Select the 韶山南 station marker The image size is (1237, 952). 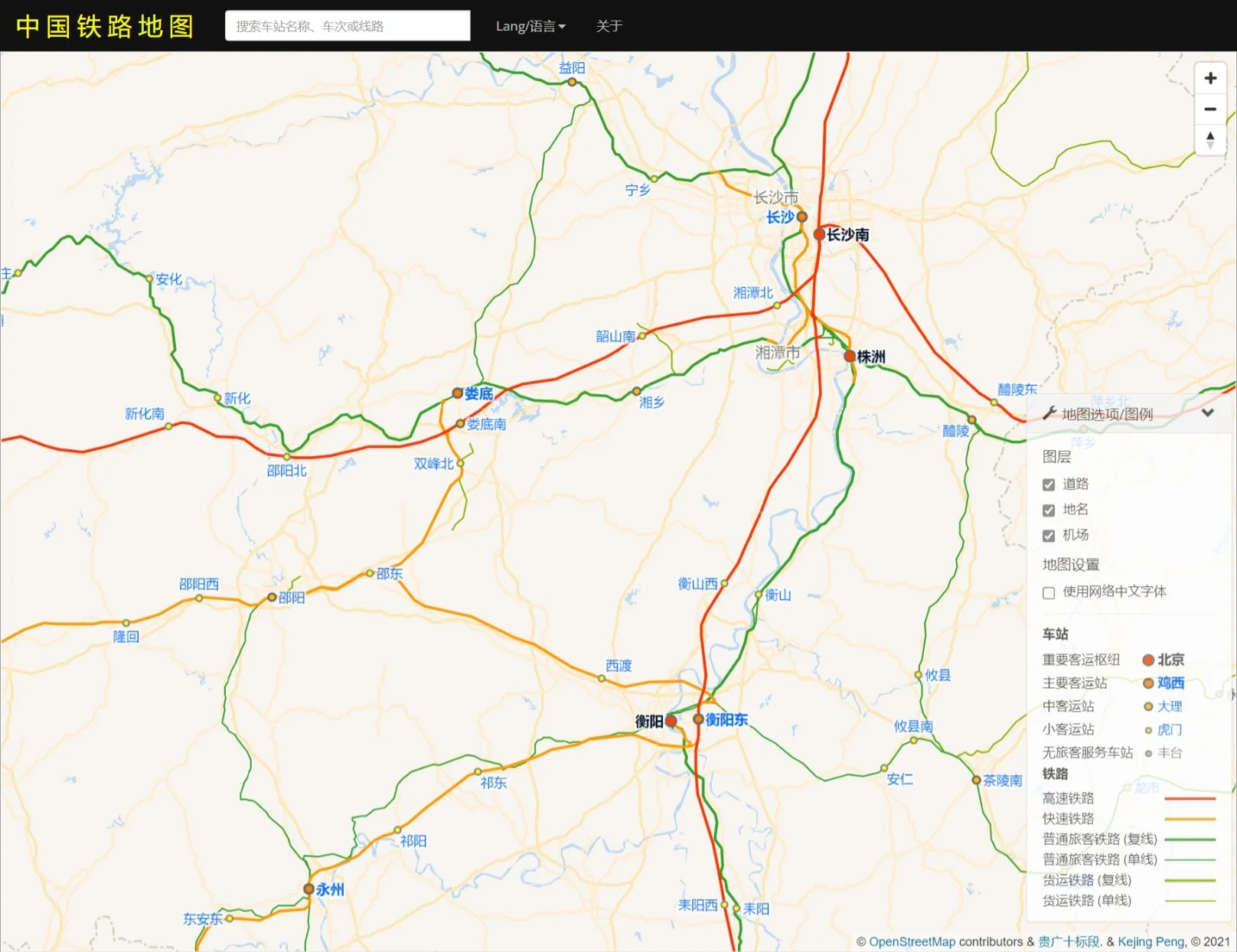[x=641, y=336]
